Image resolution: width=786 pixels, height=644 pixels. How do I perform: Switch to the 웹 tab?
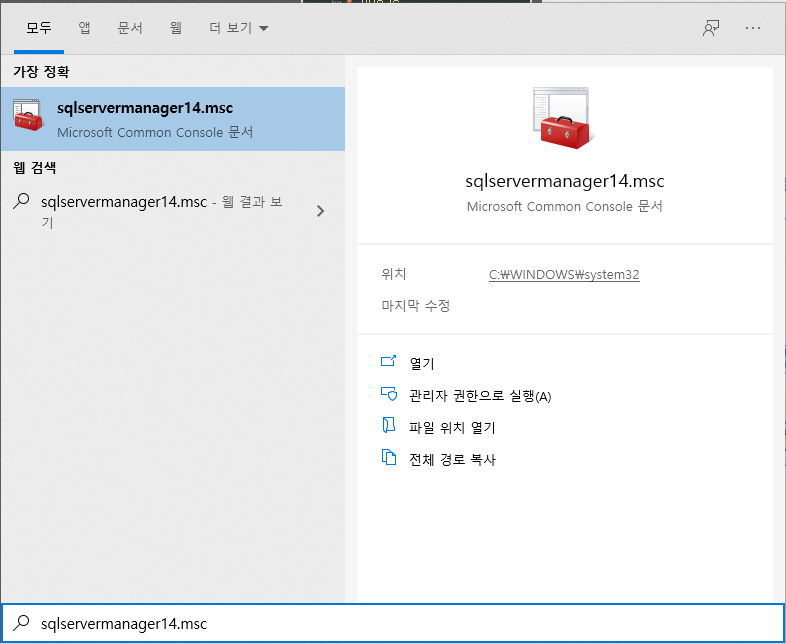[175, 28]
